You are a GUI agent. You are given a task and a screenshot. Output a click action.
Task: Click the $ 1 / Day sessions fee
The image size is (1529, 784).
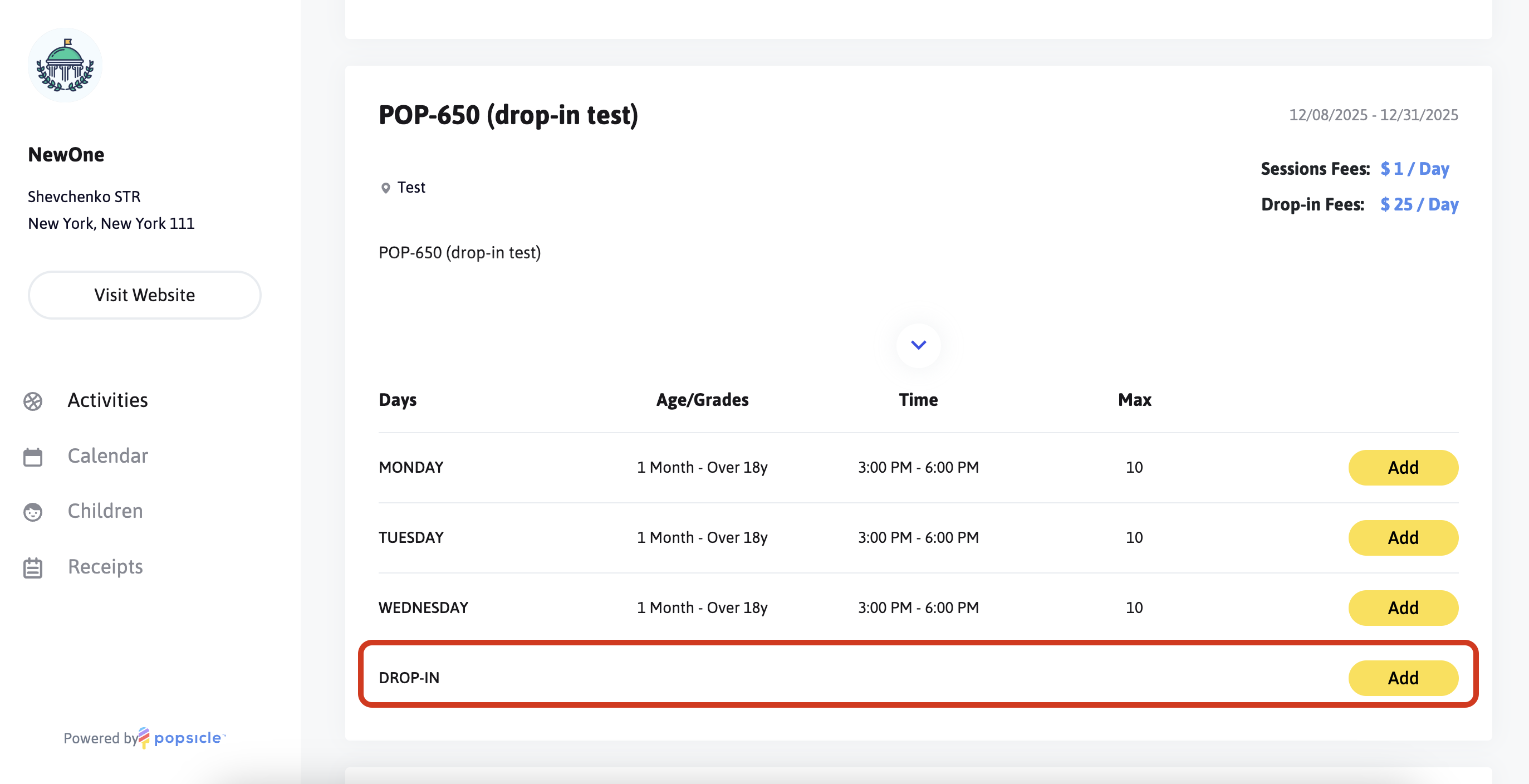click(1414, 169)
